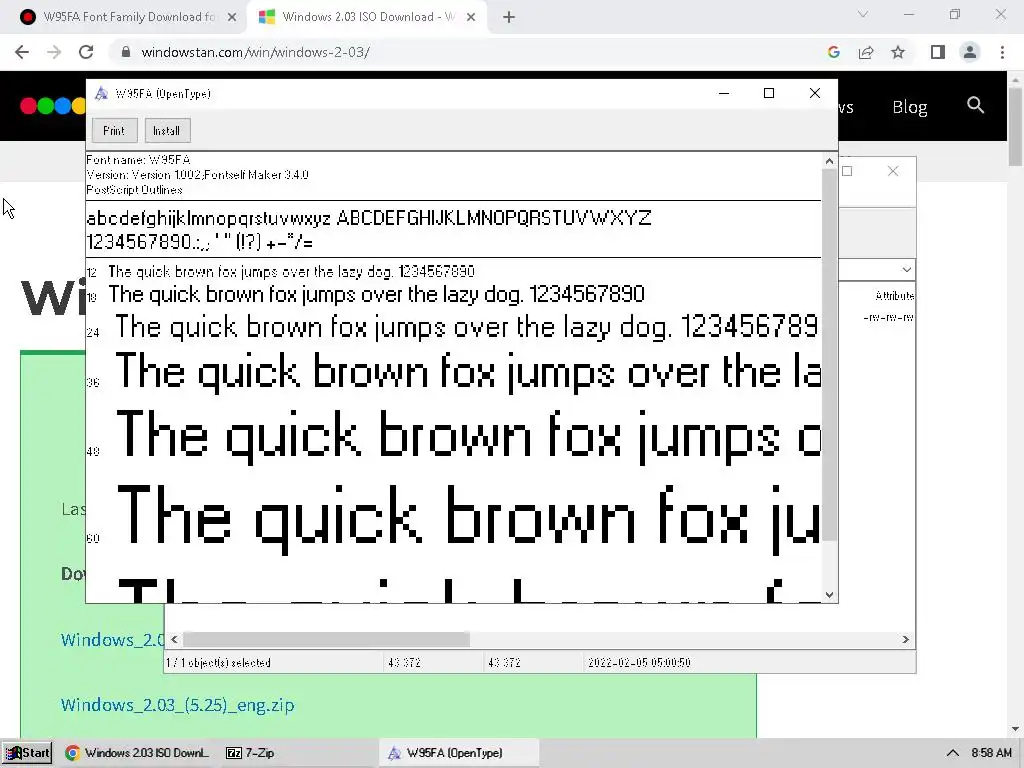
Task: Close the W95FA Font Family browser tab
Action: 232,17
